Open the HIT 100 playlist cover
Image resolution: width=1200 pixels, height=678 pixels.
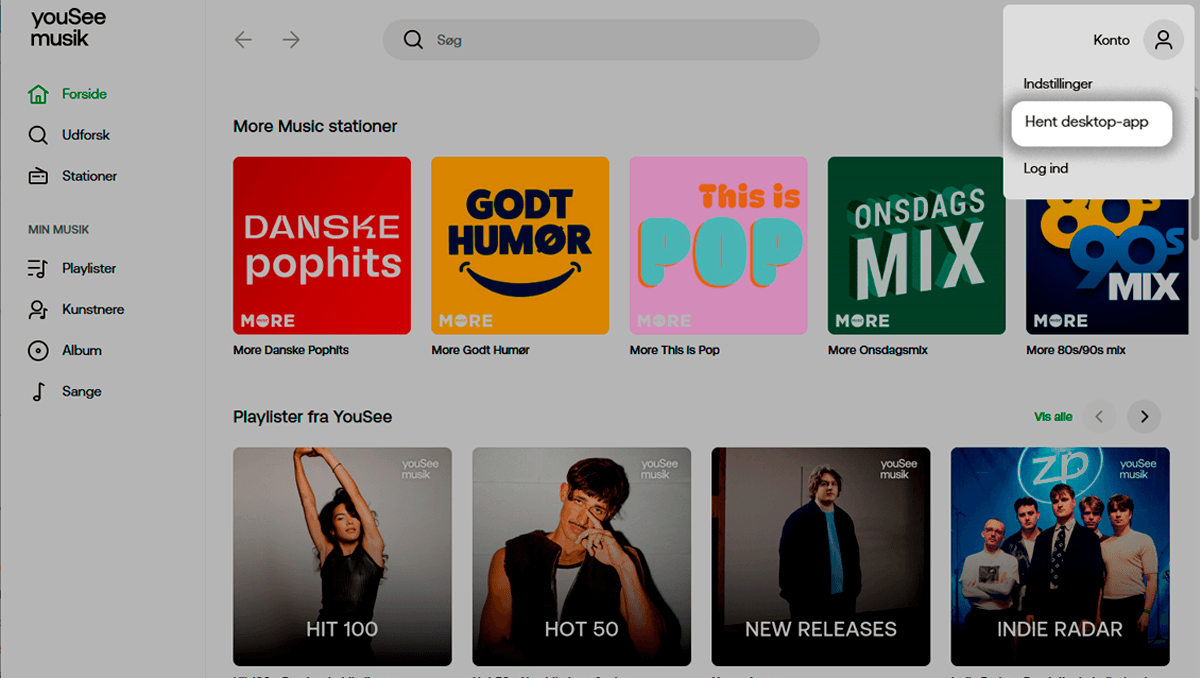(342, 556)
